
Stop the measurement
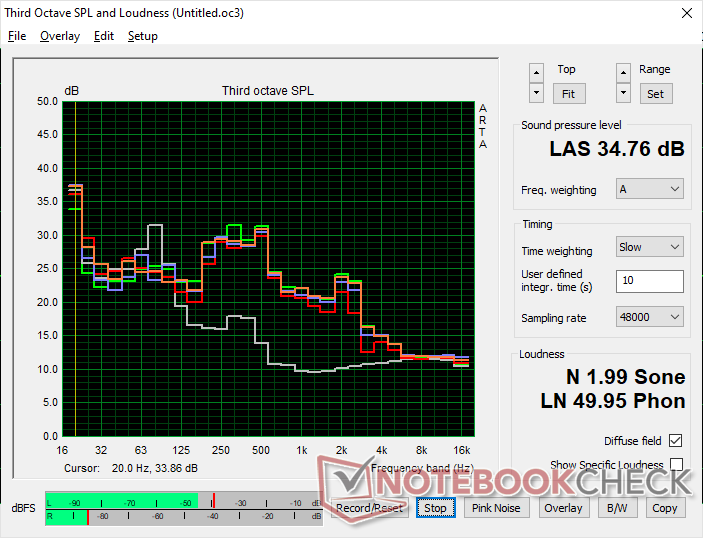[x=435, y=508]
